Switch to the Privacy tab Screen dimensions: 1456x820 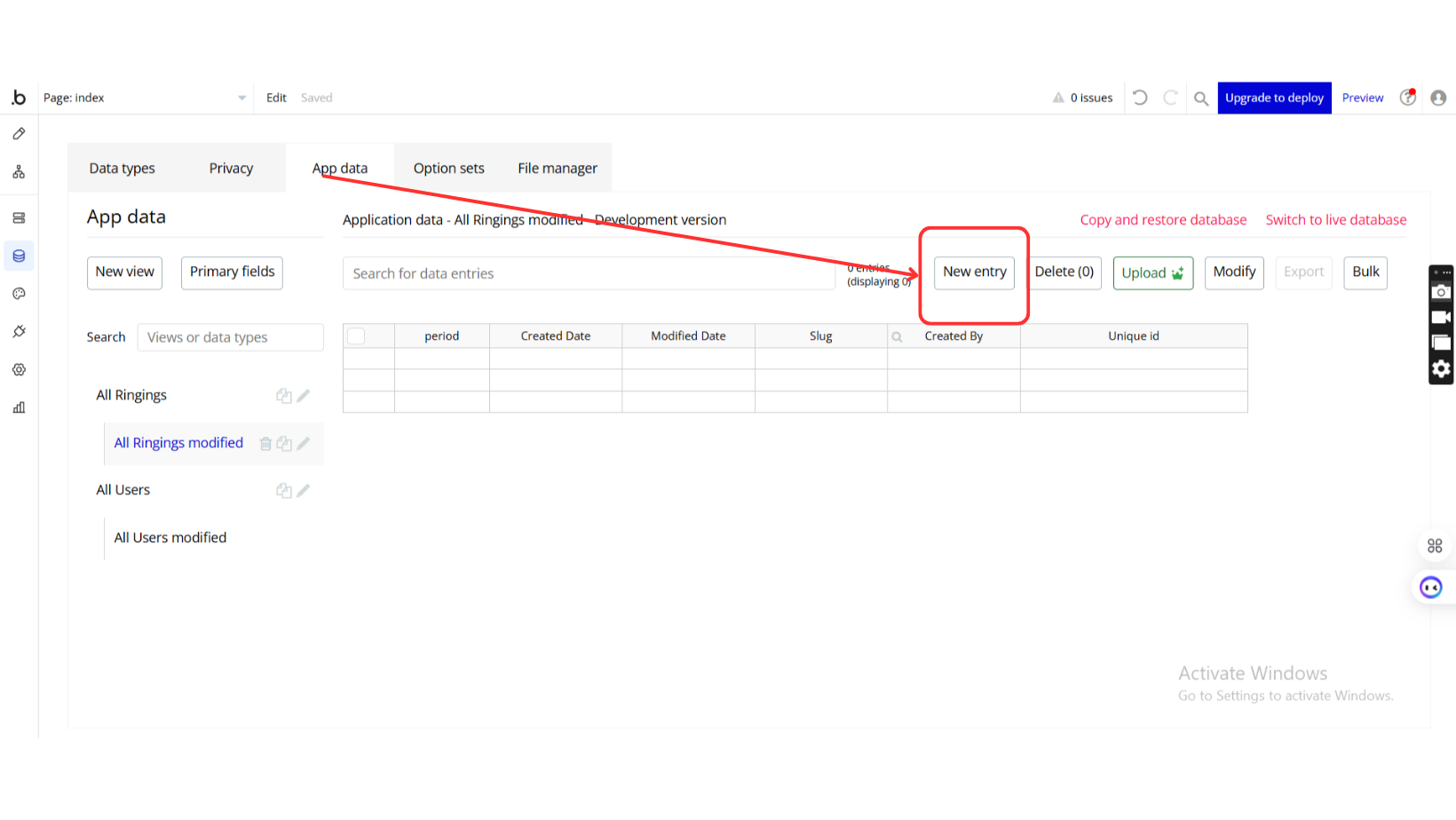pyautogui.click(x=232, y=169)
